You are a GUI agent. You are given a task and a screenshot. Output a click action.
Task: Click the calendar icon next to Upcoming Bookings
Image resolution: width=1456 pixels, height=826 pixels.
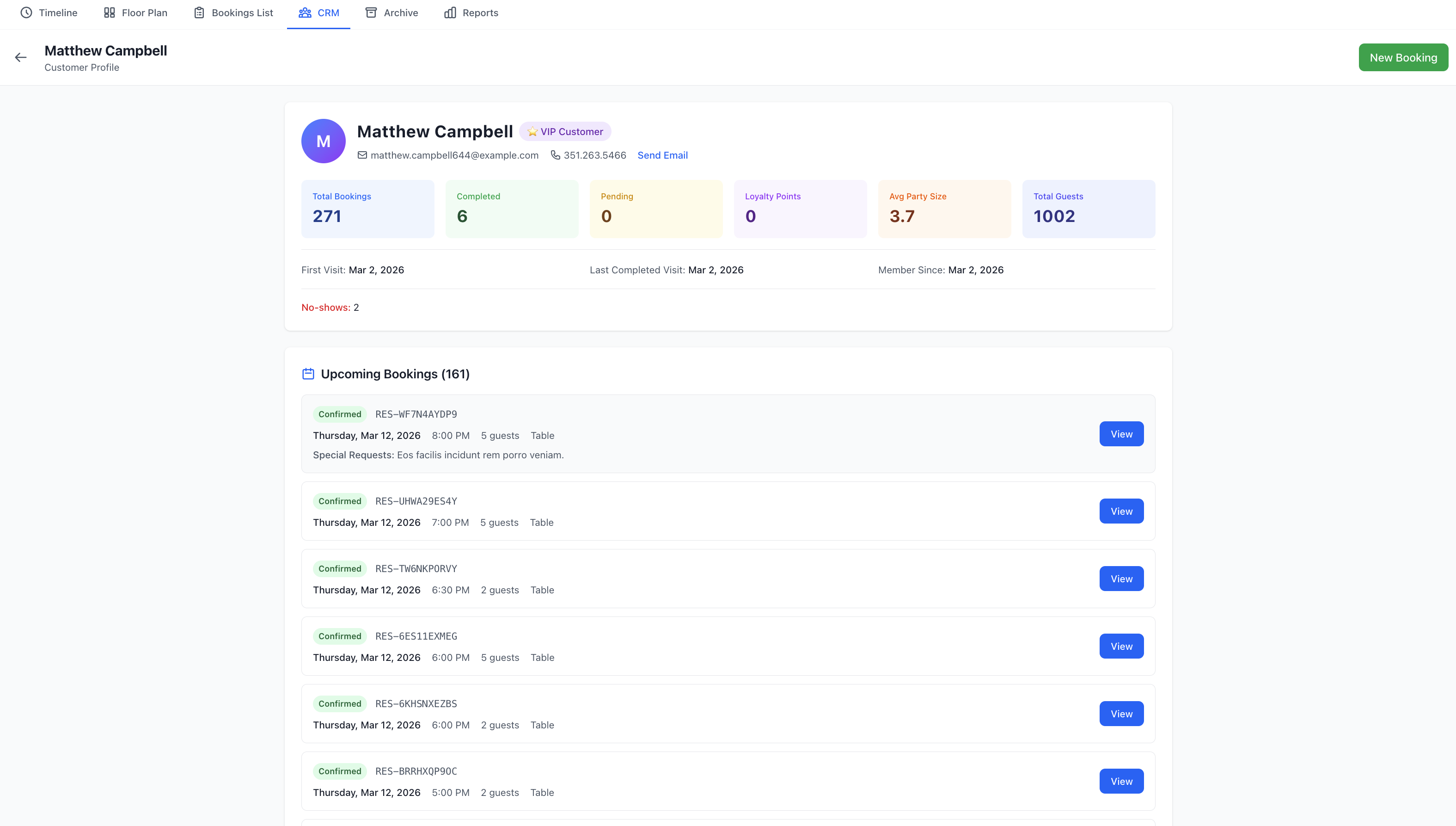308,373
